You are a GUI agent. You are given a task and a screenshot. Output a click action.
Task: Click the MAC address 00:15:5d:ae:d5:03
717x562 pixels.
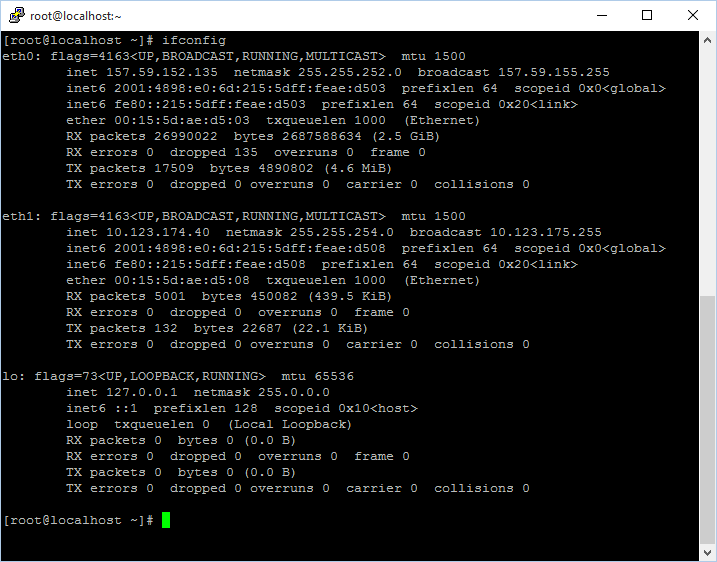pyautogui.click(x=182, y=120)
